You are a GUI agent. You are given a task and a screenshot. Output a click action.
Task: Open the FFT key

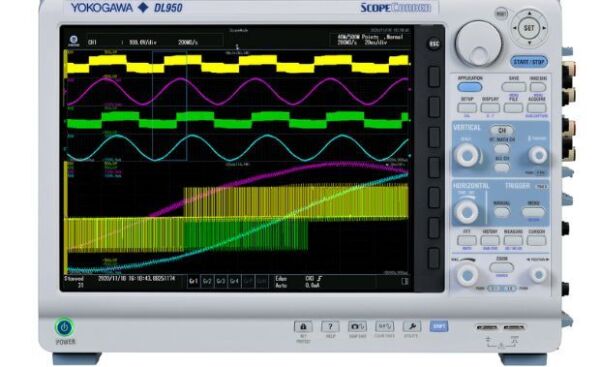tap(467, 240)
